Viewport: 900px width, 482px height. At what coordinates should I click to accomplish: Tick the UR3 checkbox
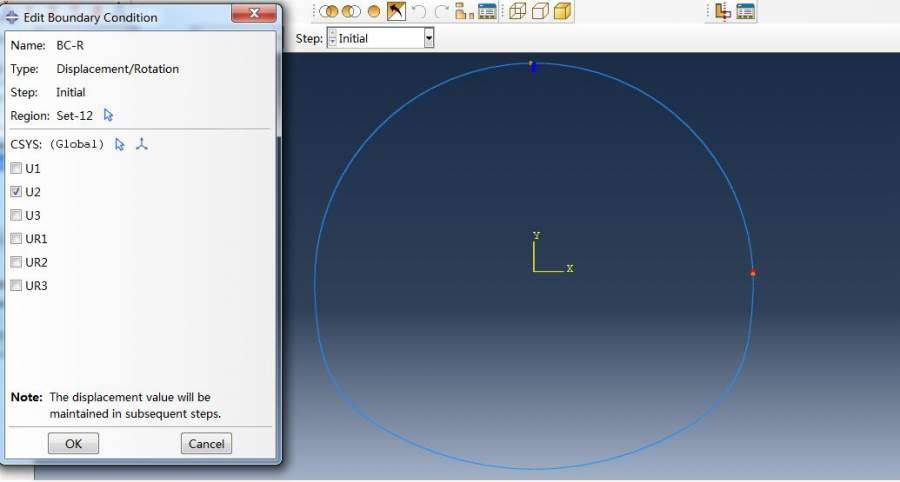coord(16,285)
